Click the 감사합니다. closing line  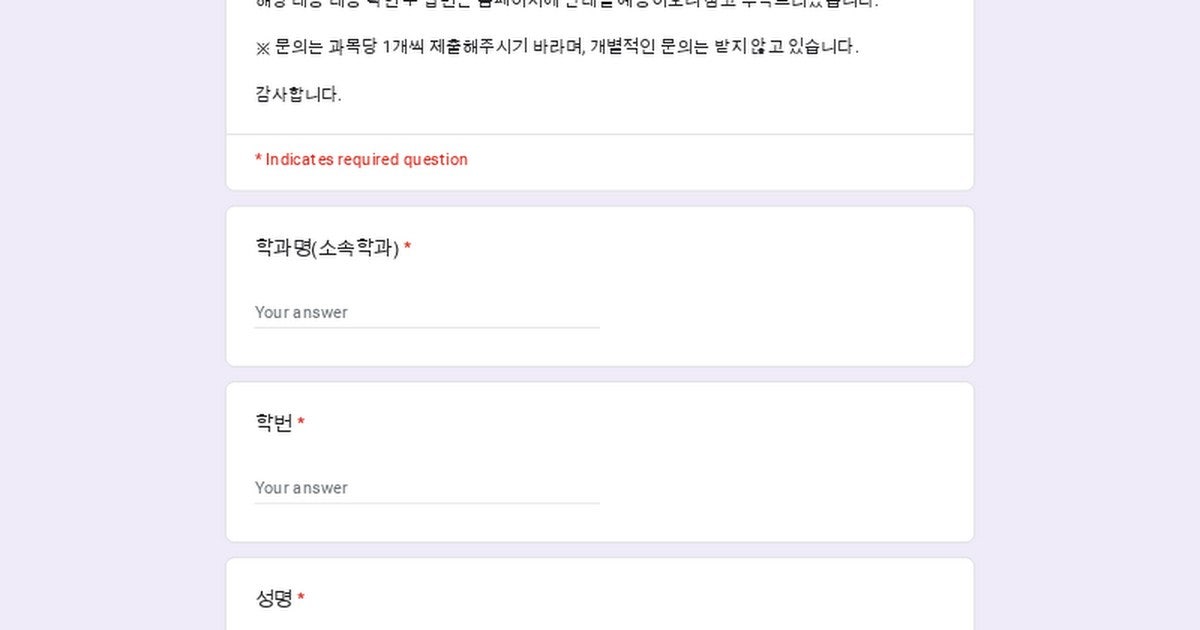click(298, 95)
